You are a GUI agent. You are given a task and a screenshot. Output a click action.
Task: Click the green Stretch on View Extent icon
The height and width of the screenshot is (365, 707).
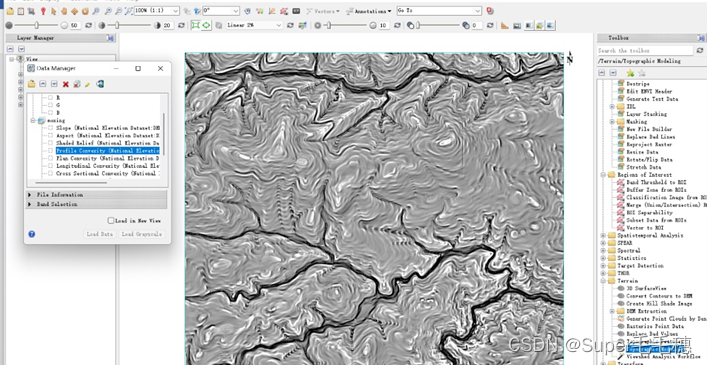pos(195,25)
